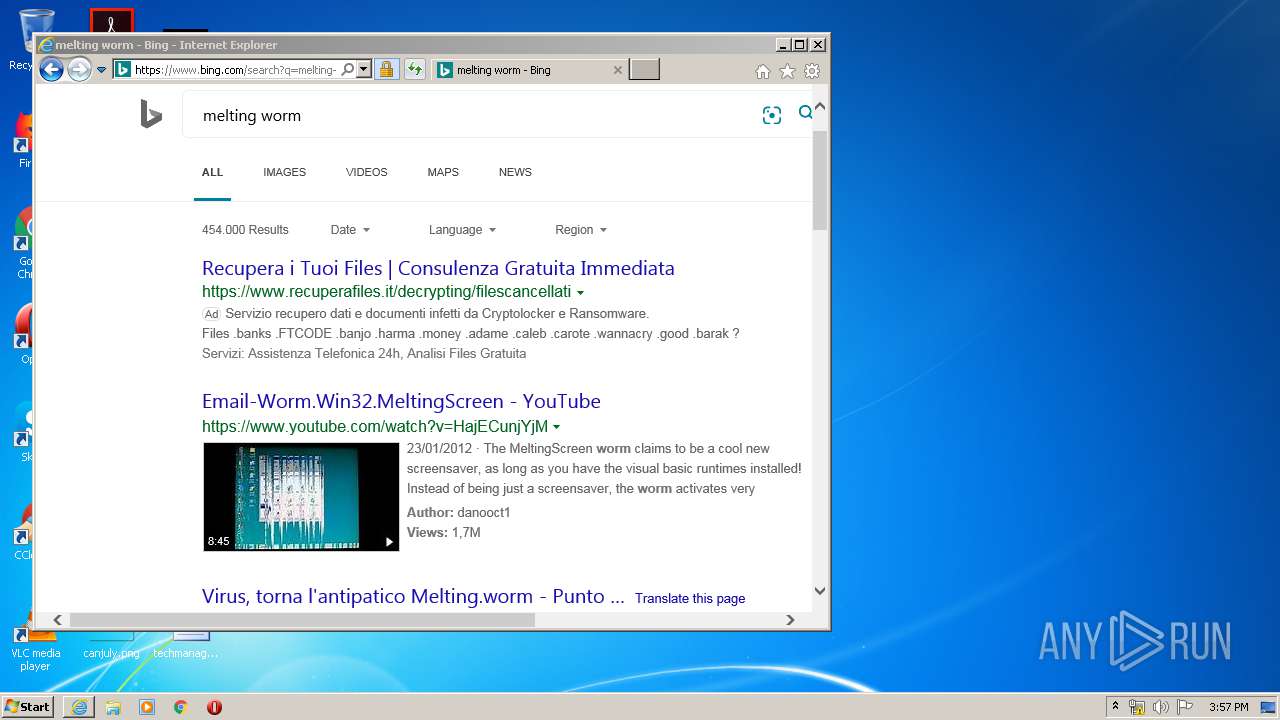Click the Show desktop button in tray corner
This screenshot has width=1280, height=720.
tap(1268, 707)
